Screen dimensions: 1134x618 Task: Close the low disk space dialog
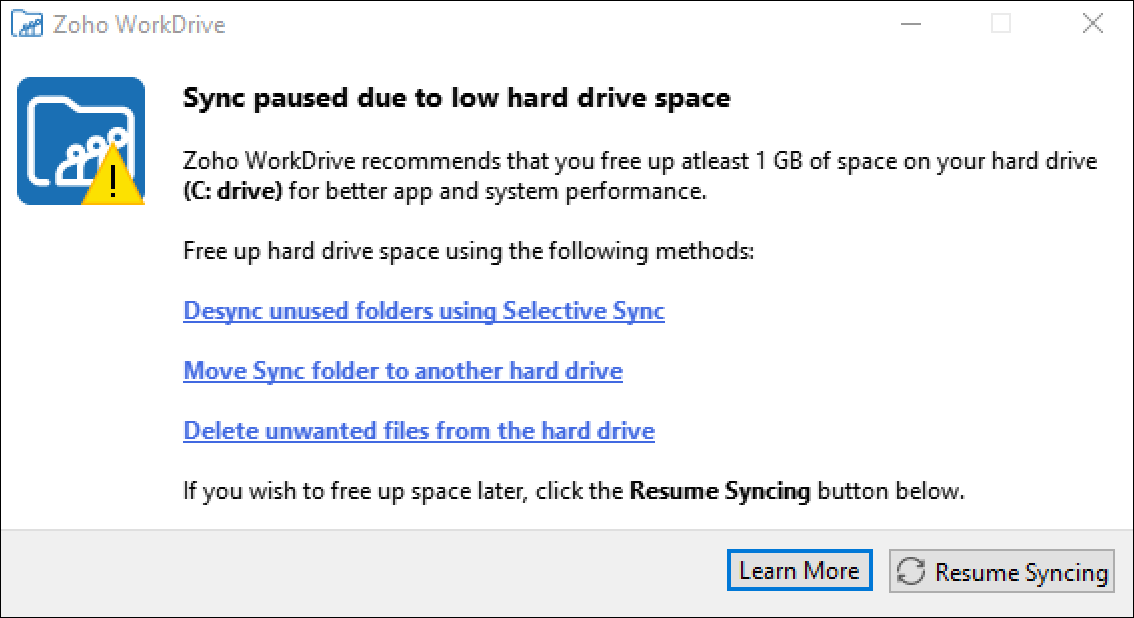[x=1092, y=24]
